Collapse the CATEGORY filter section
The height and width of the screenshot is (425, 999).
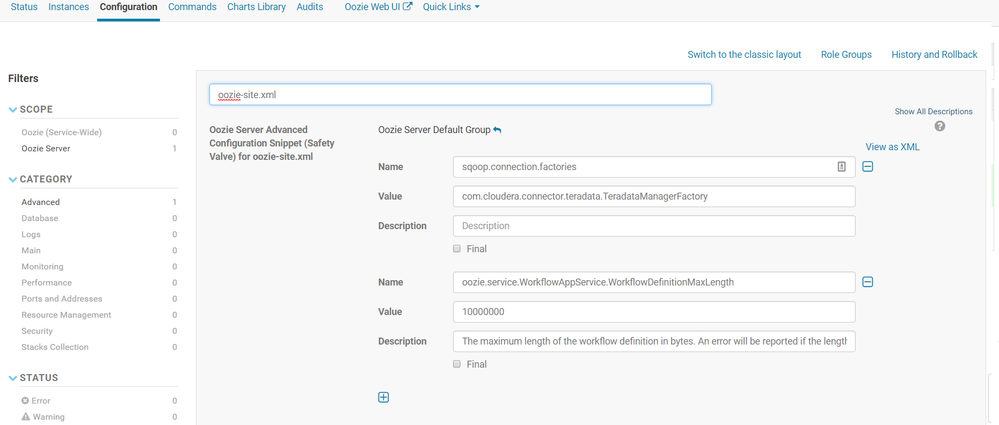coord(13,180)
